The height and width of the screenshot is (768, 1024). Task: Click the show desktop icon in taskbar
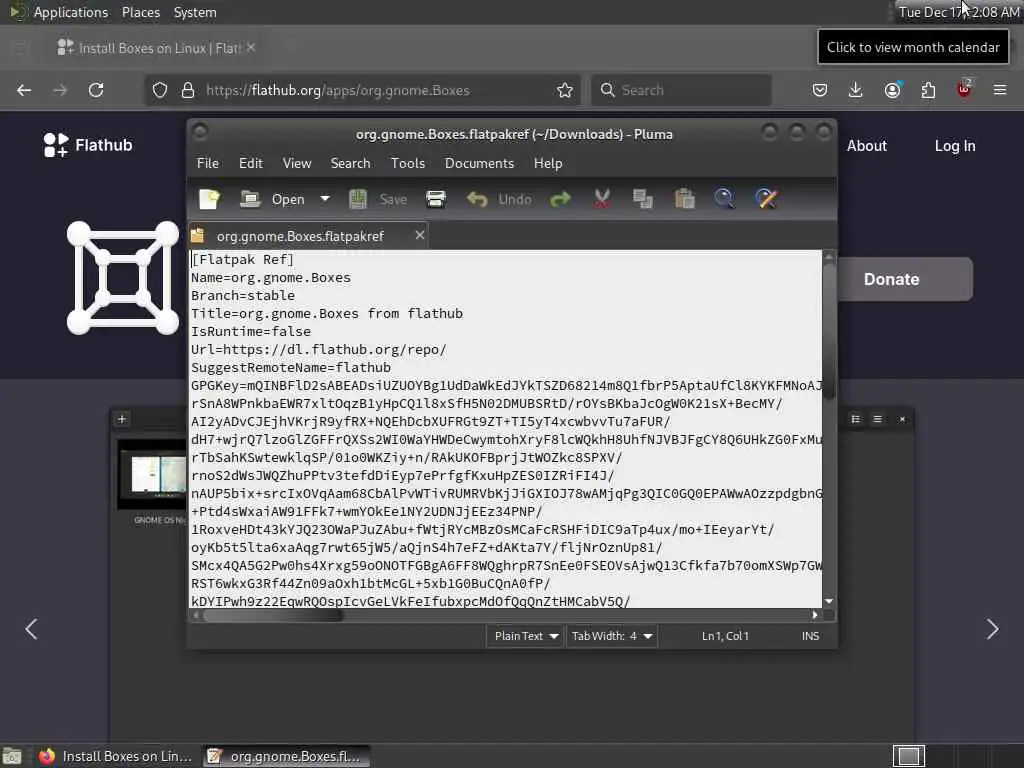(12, 756)
